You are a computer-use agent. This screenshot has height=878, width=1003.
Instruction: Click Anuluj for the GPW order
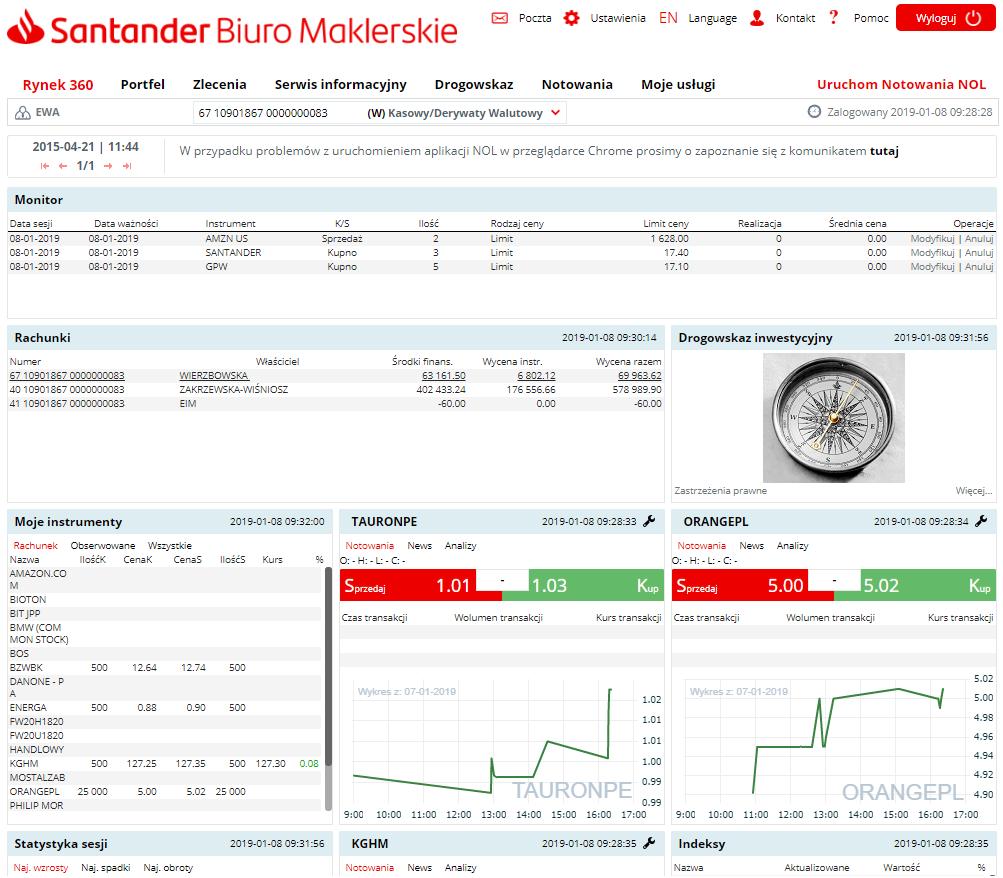[x=979, y=267]
